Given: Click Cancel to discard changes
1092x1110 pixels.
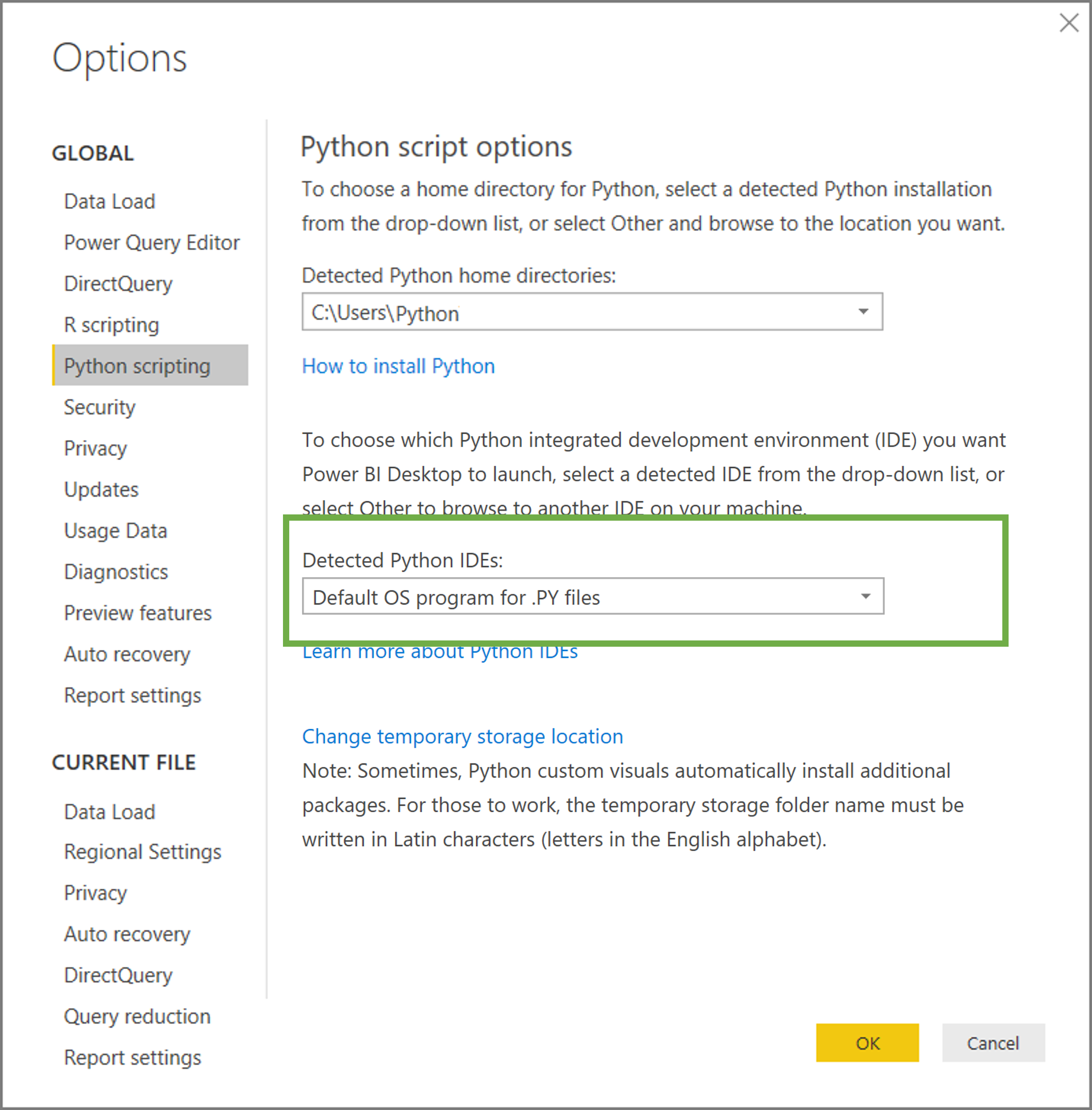Looking at the screenshot, I should point(993,1043).
